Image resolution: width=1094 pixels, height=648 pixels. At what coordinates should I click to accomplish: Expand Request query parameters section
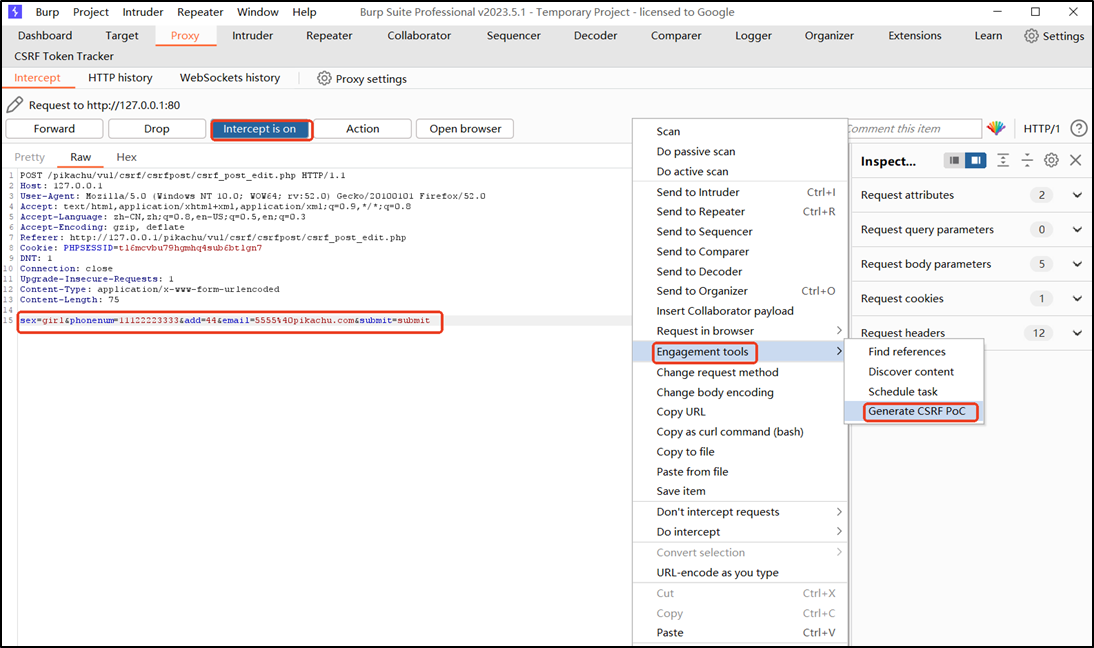[x=1077, y=229]
